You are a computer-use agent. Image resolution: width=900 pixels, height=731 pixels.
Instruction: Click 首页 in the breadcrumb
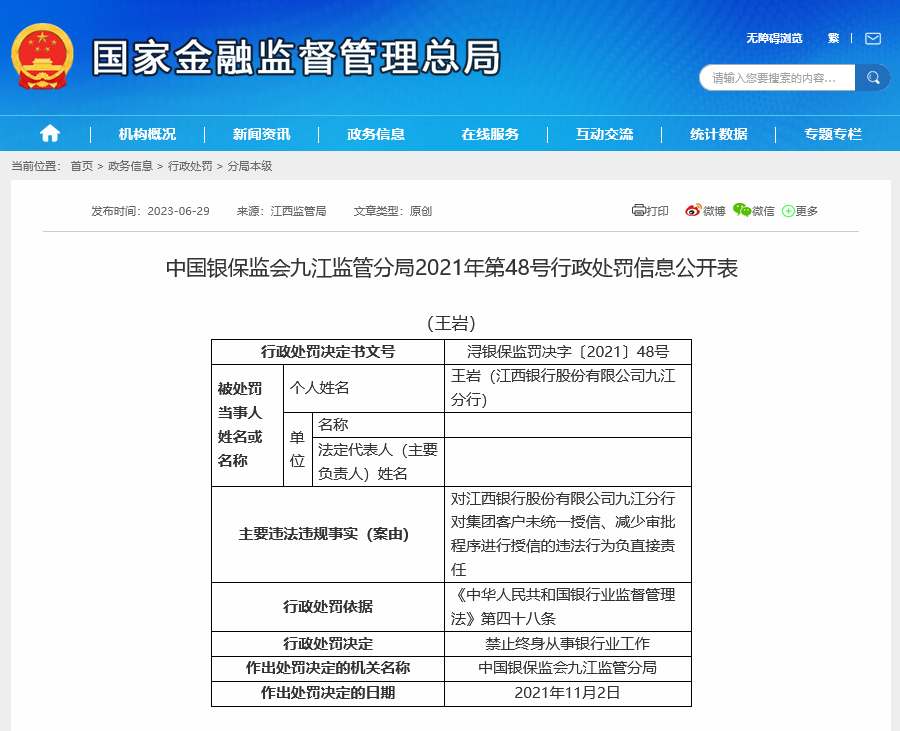click(x=81, y=166)
